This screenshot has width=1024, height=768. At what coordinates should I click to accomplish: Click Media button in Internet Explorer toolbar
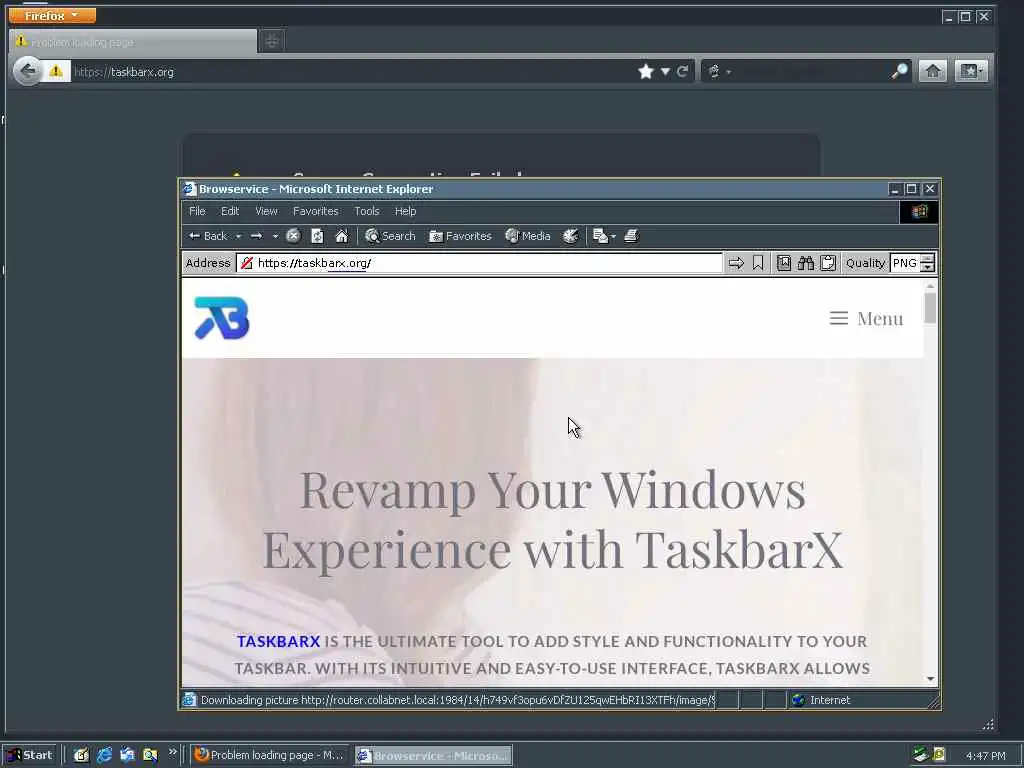[x=528, y=236]
